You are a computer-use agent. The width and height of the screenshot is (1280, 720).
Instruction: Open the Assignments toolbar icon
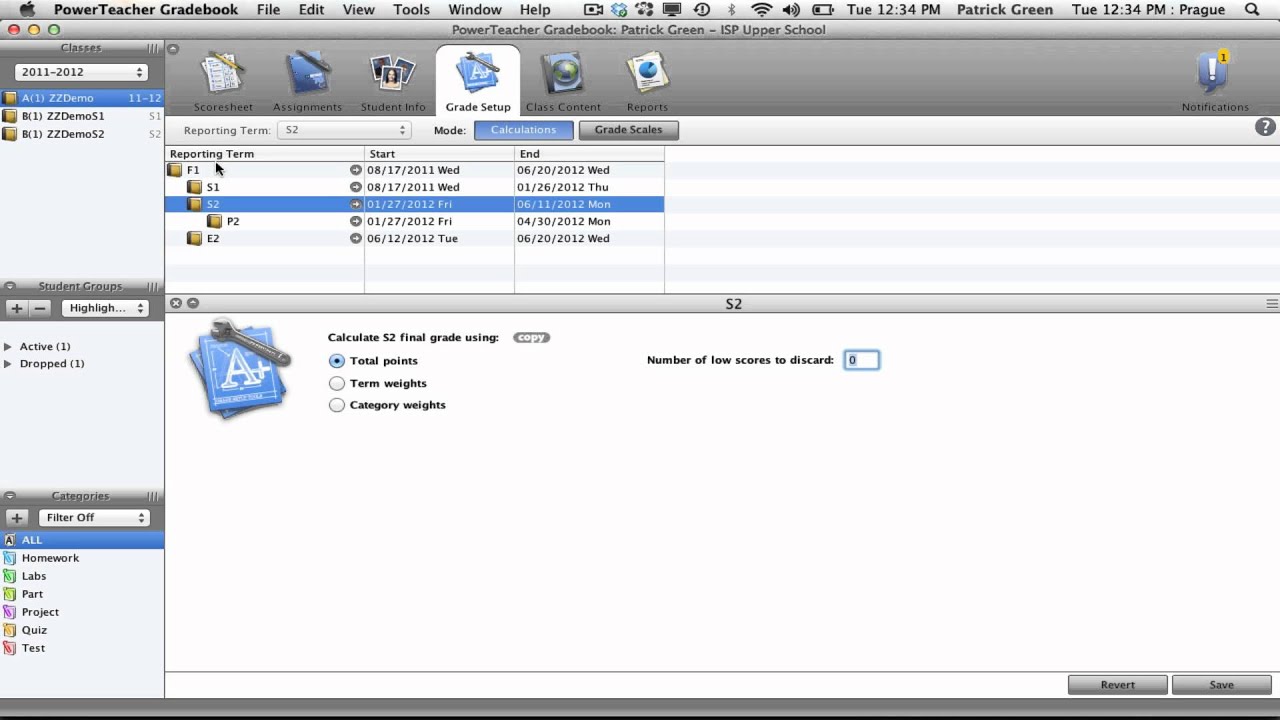click(x=308, y=82)
